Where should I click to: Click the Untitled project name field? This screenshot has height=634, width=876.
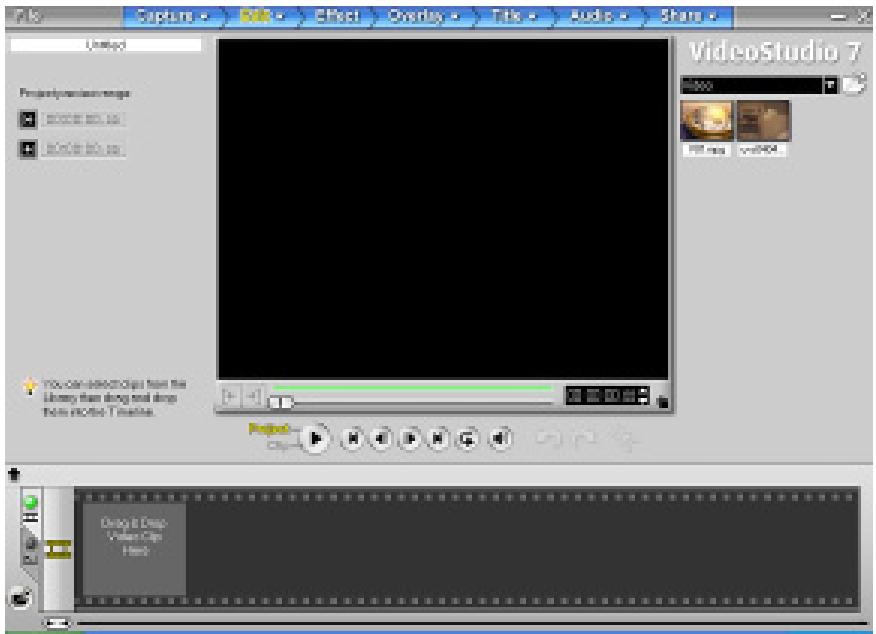(106, 45)
